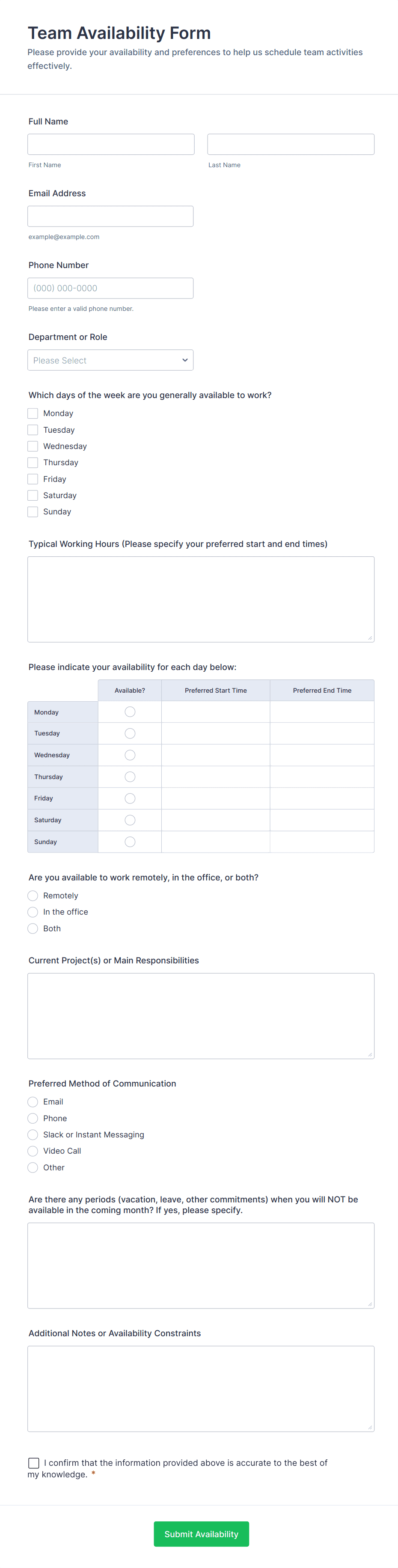Click the Submit Availability button

[201, 1534]
